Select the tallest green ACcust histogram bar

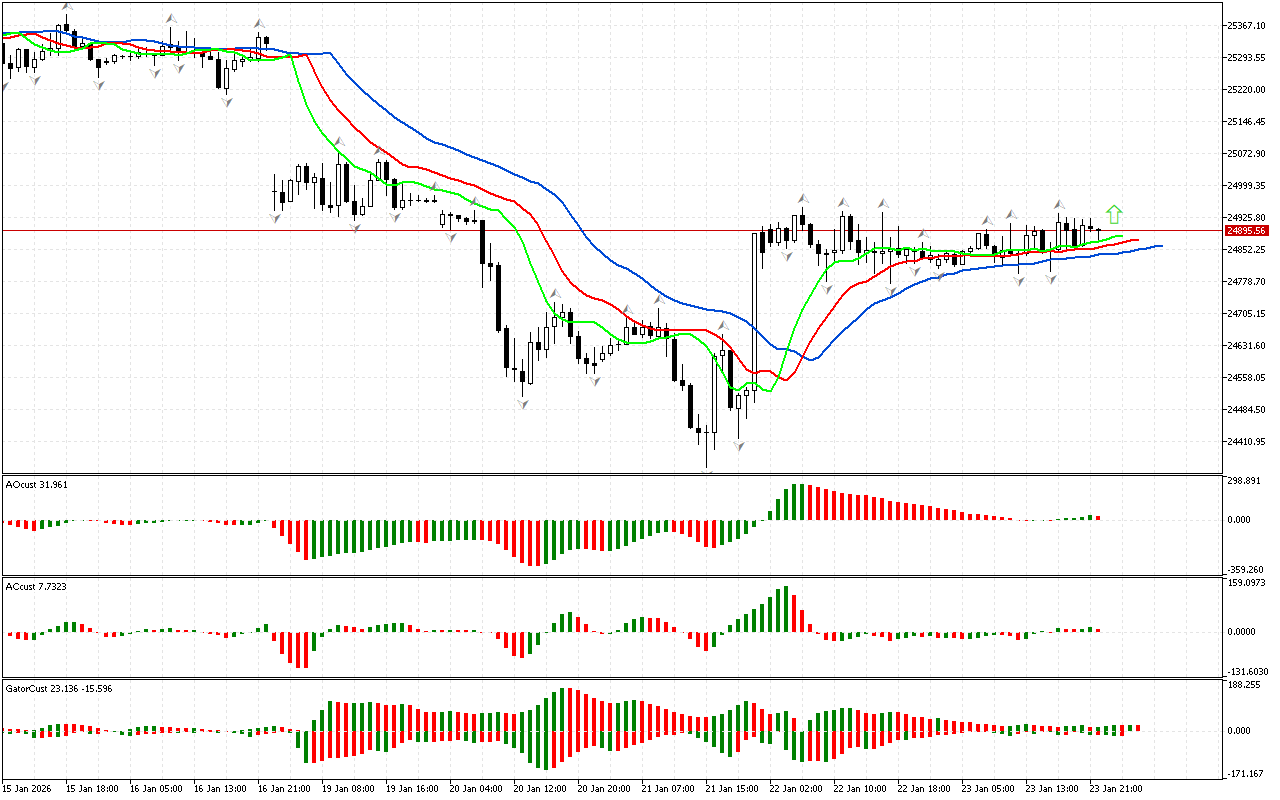coord(787,608)
